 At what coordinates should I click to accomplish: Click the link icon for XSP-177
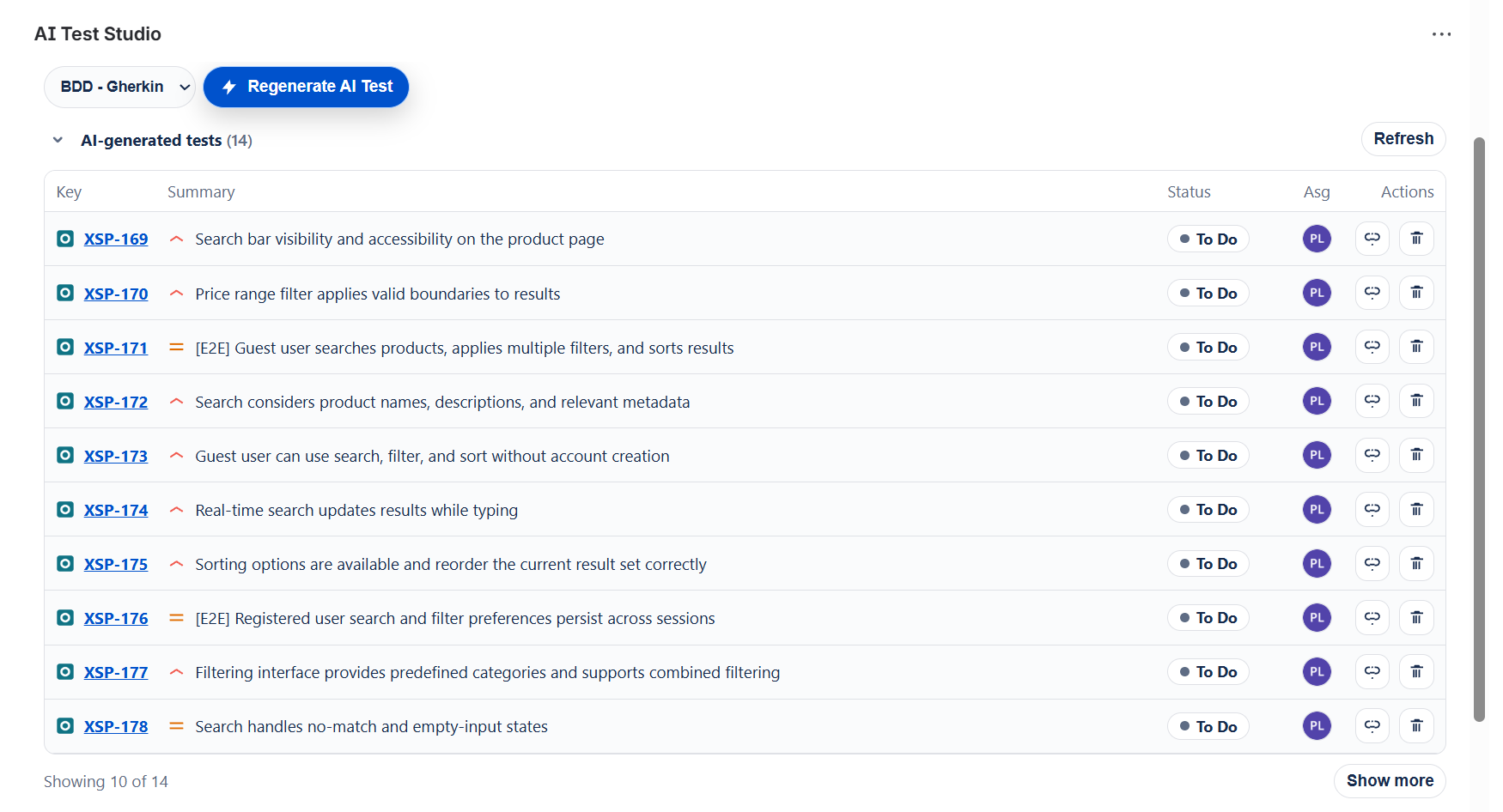pyautogui.click(x=1372, y=671)
